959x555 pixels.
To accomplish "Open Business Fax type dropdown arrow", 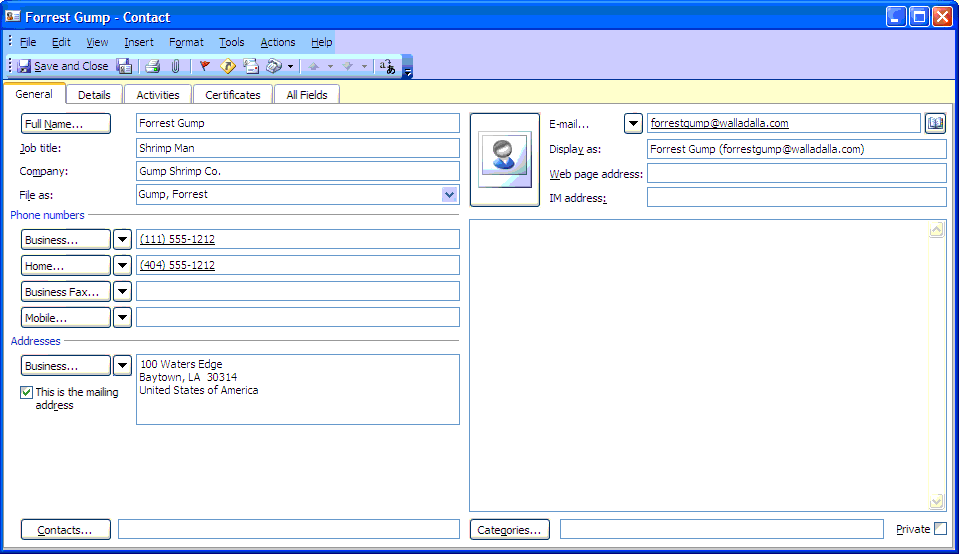I will pos(122,291).
